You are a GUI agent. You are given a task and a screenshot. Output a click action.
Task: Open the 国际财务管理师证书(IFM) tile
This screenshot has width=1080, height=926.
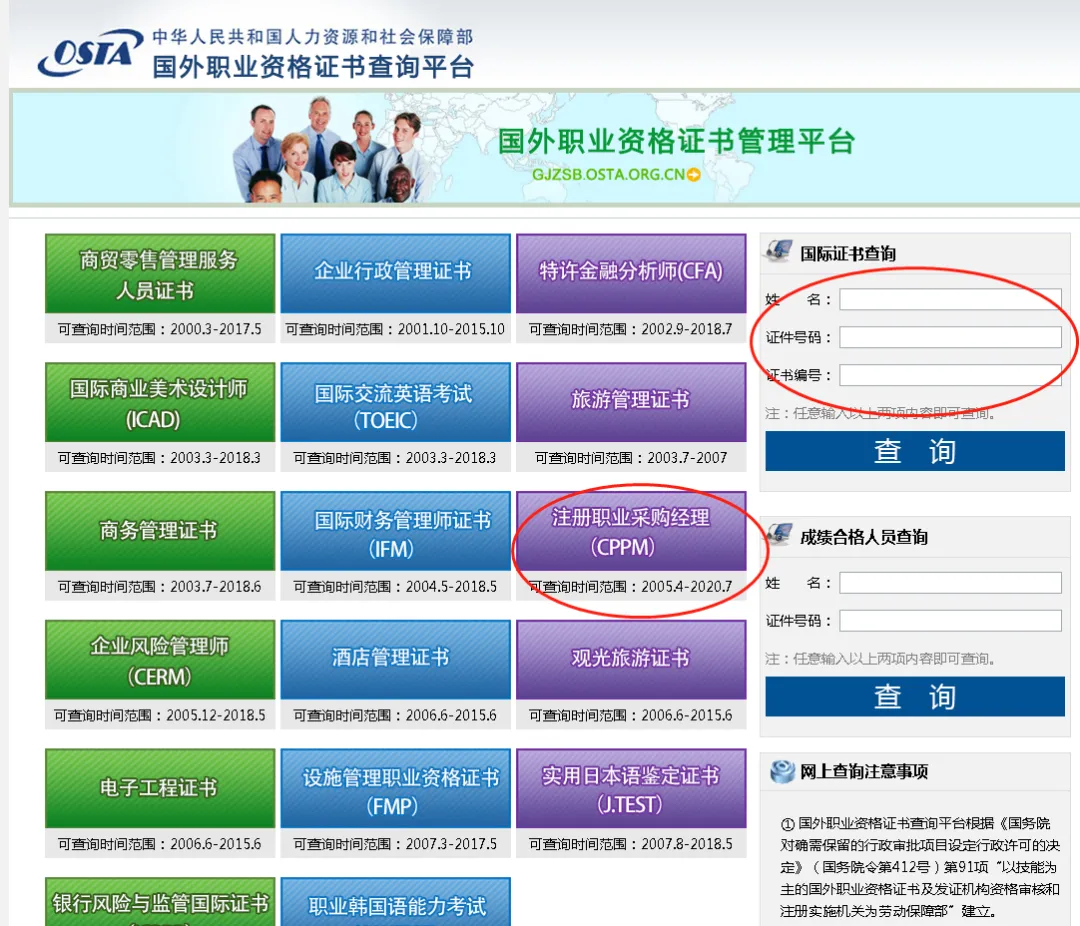pyautogui.click(x=395, y=531)
